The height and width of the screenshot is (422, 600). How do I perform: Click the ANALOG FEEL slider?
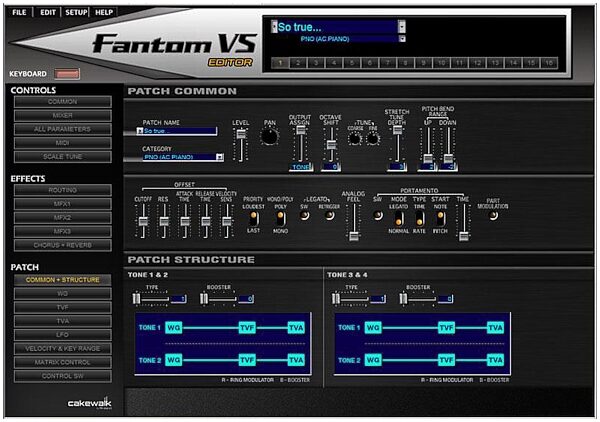pos(354,236)
